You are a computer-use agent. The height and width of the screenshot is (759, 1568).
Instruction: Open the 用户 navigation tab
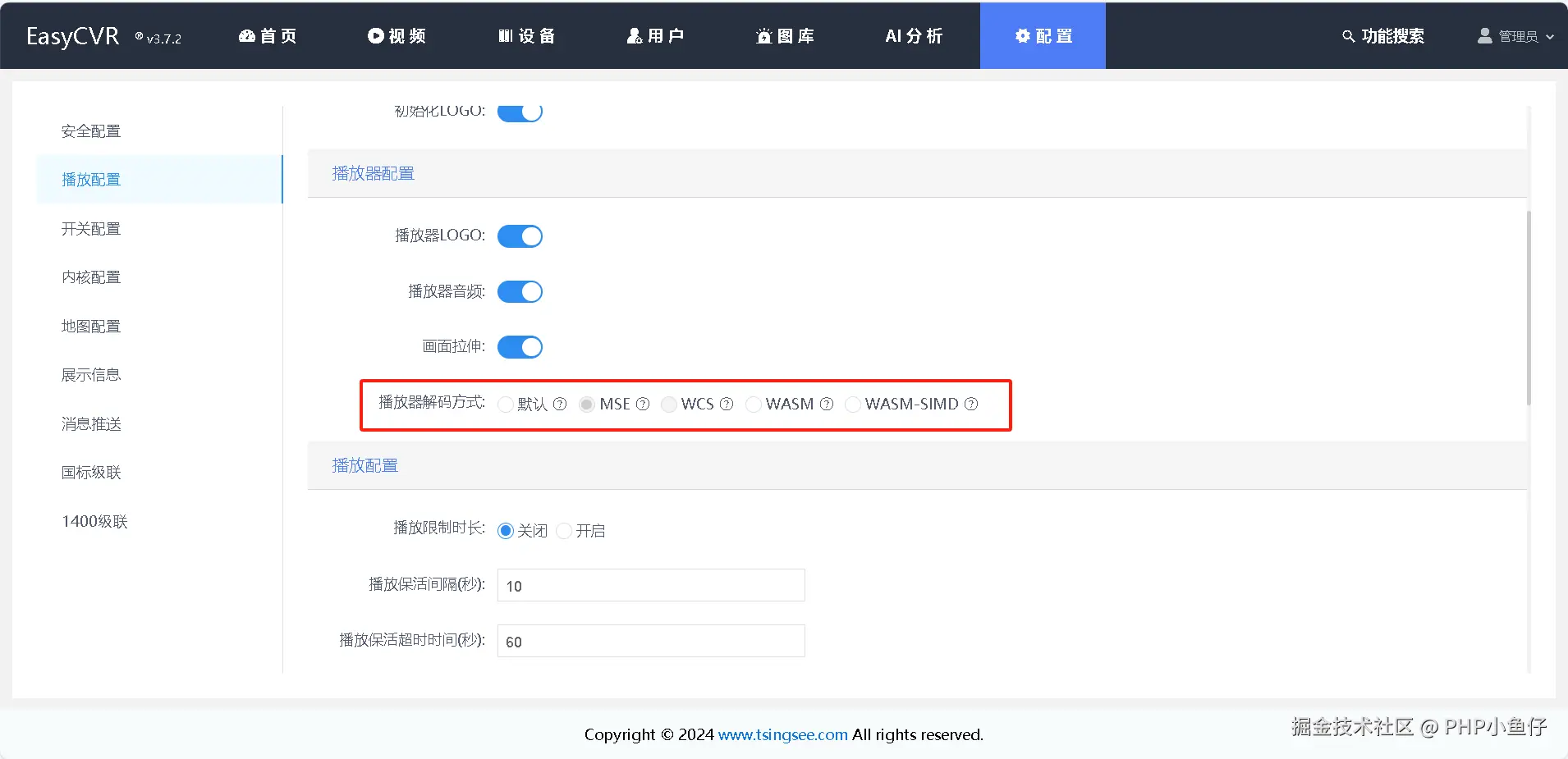click(x=655, y=36)
